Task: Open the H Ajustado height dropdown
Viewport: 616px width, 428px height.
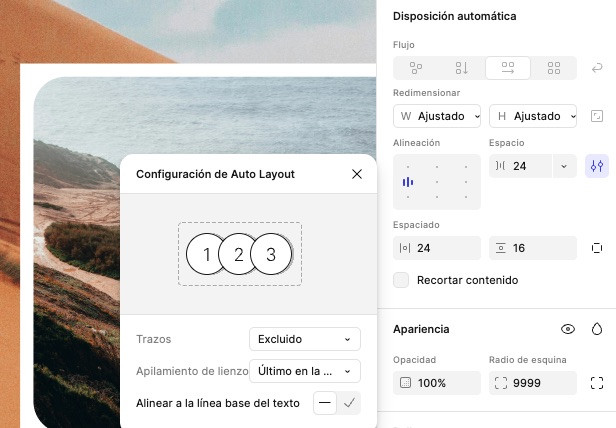Action: coord(531,116)
